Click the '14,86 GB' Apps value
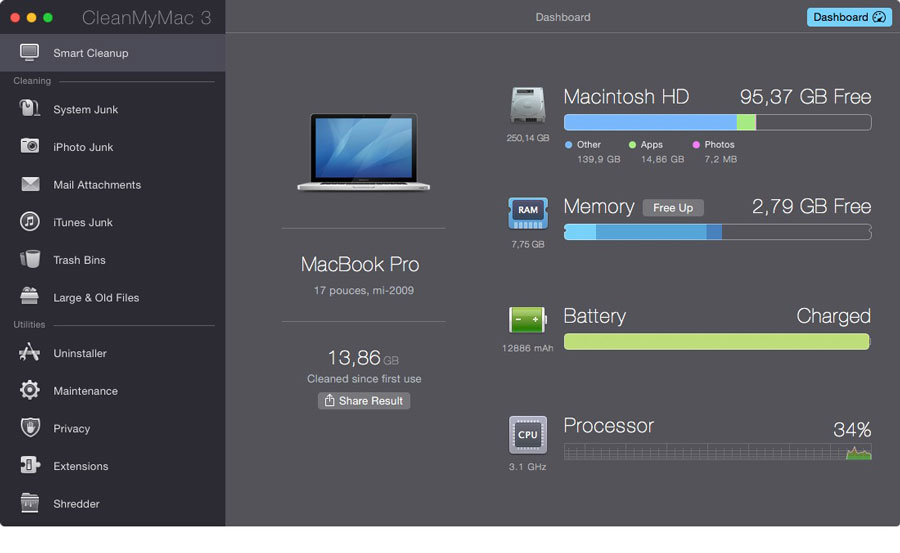The height and width of the screenshot is (553, 900). pos(662,159)
